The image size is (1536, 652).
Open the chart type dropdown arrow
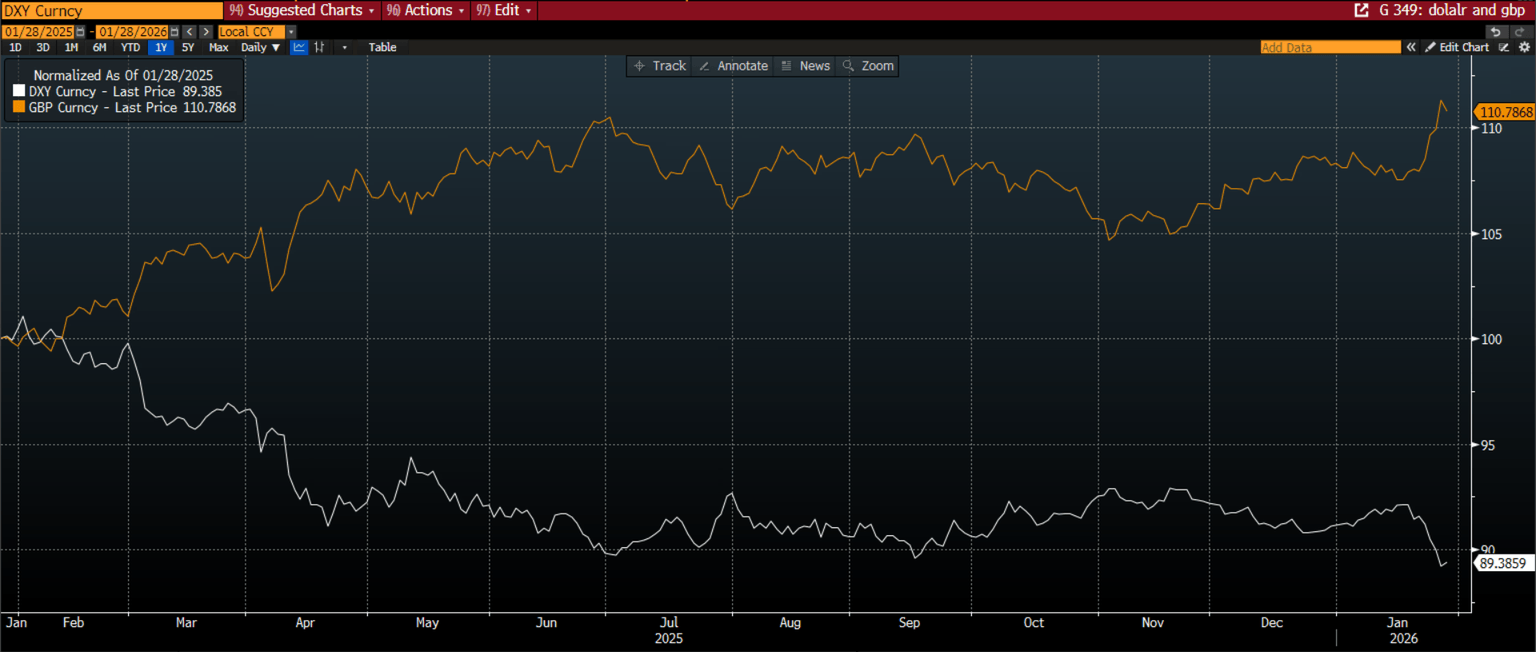point(345,47)
